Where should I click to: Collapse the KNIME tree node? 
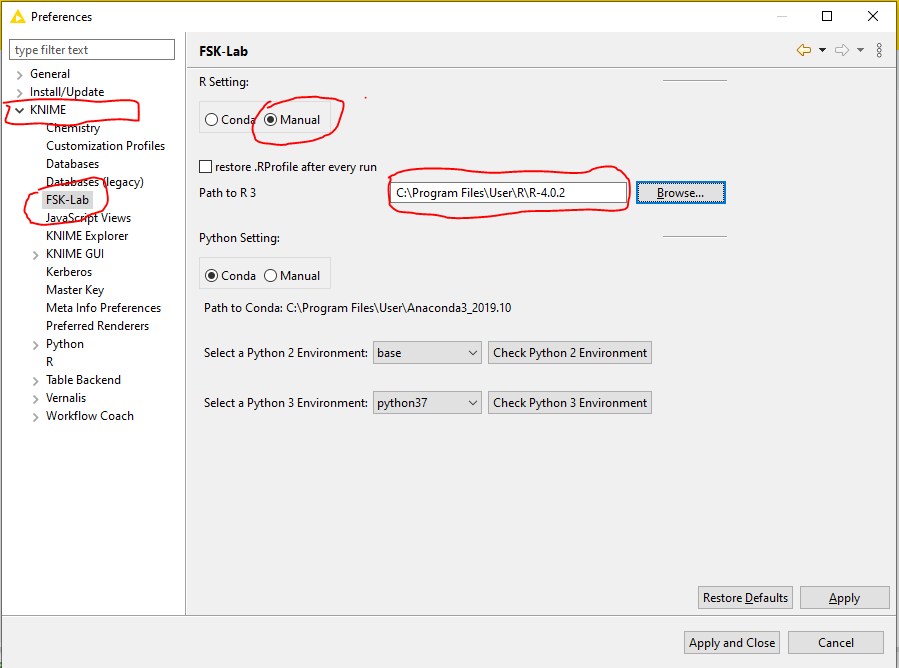click(19, 110)
